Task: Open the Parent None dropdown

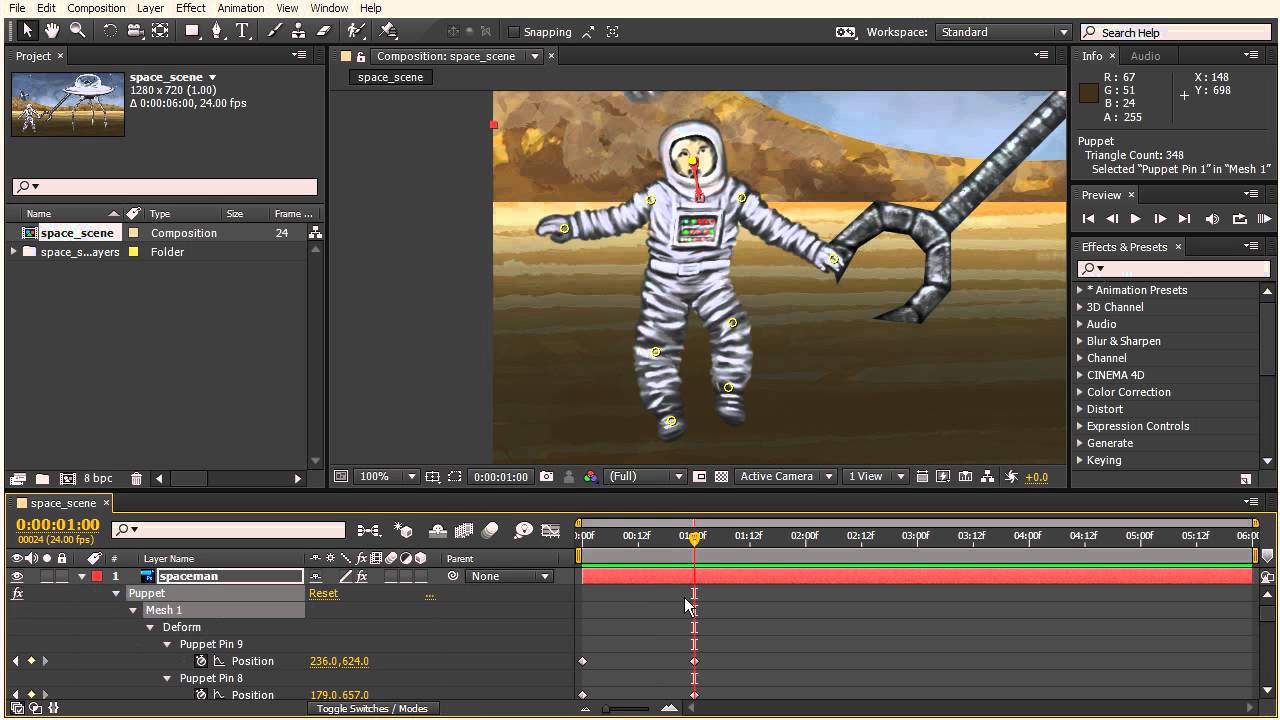Action: (511, 576)
